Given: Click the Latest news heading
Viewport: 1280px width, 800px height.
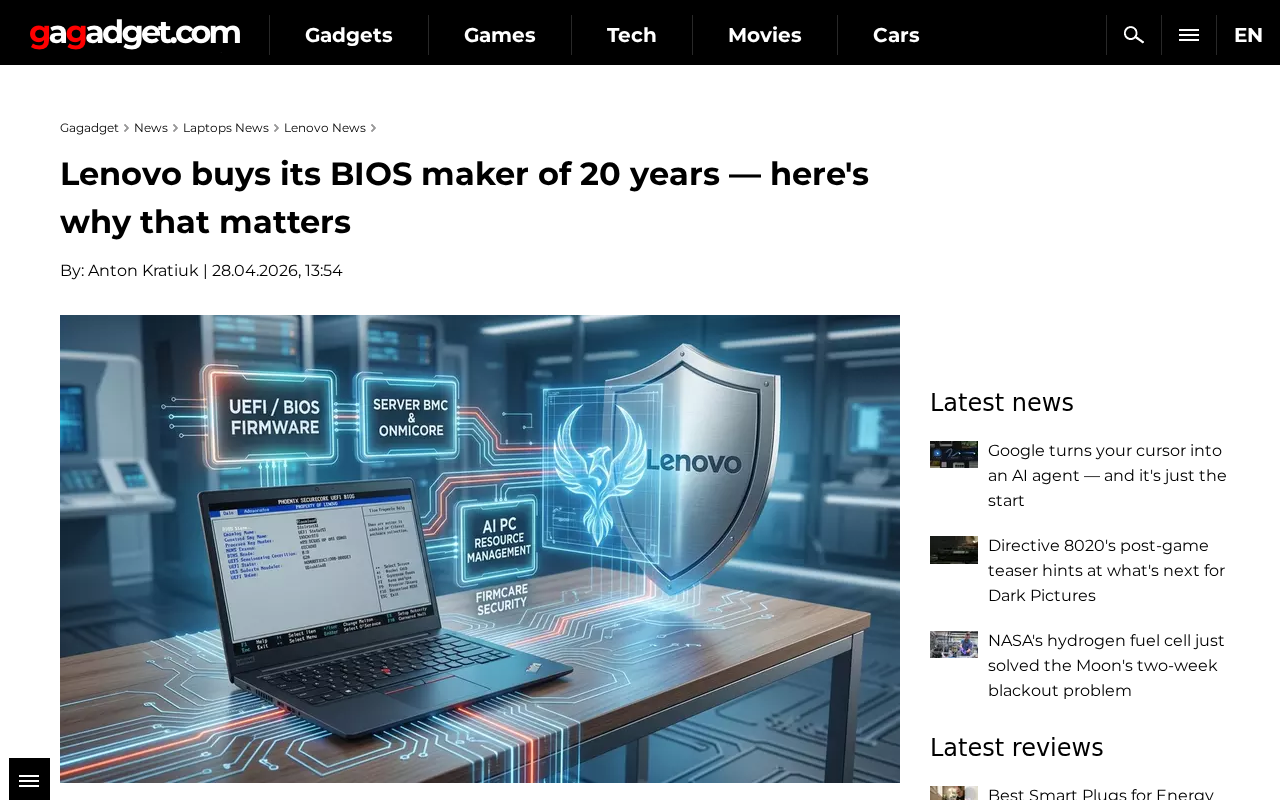Looking at the screenshot, I should click(x=1002, y=403).
